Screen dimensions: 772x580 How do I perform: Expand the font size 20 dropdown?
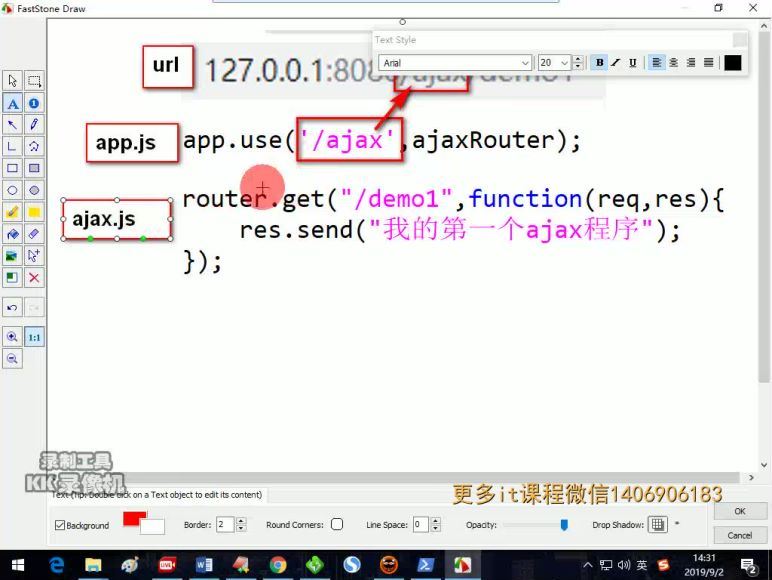pyautogui.click(x=565, y=63)
